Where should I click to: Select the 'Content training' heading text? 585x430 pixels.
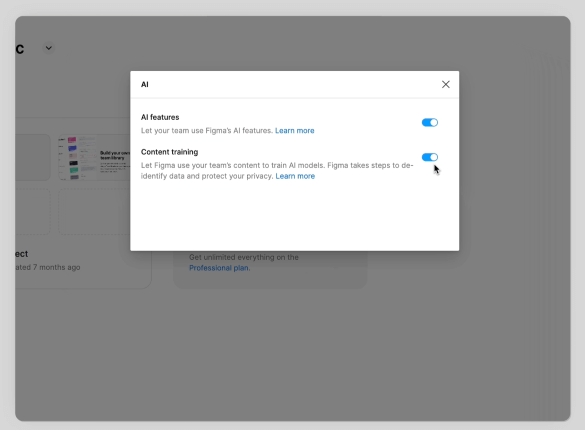click(x=170, y=152)
